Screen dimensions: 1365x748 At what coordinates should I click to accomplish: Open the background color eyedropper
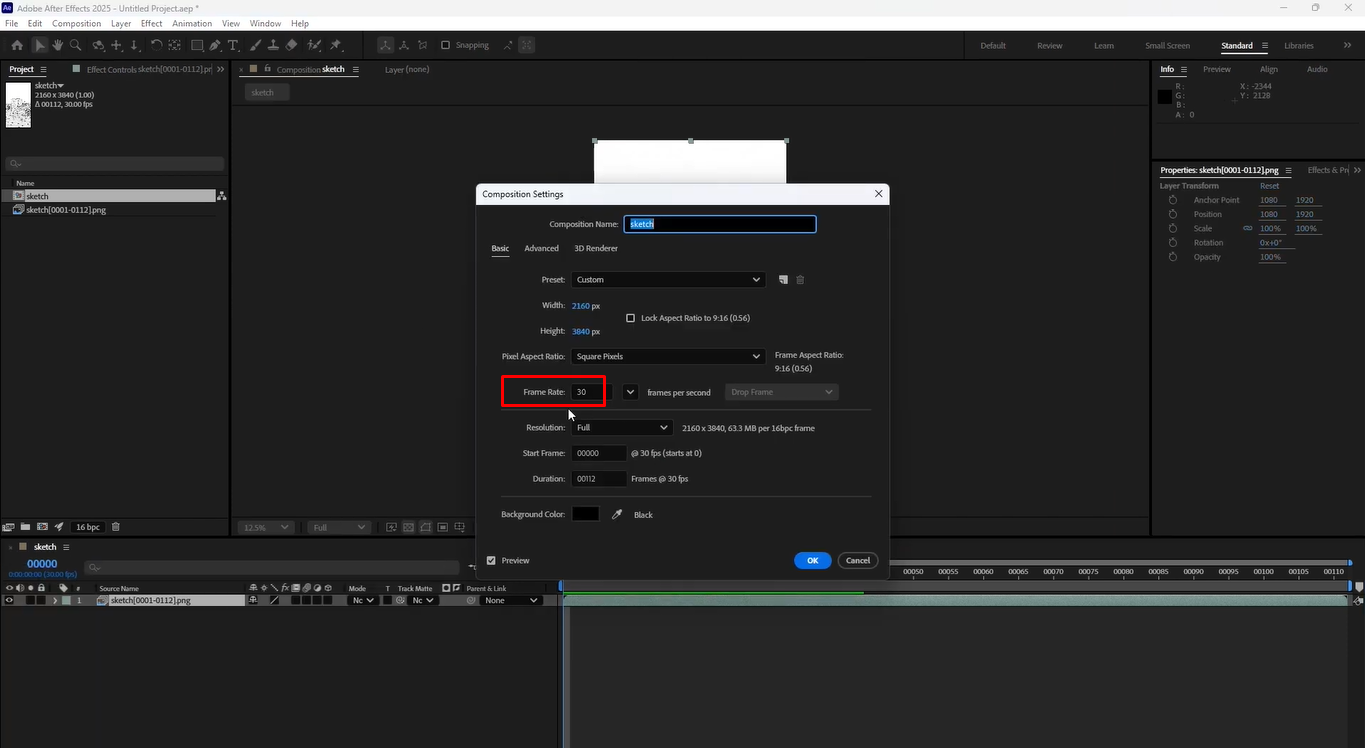click(616, 514)
